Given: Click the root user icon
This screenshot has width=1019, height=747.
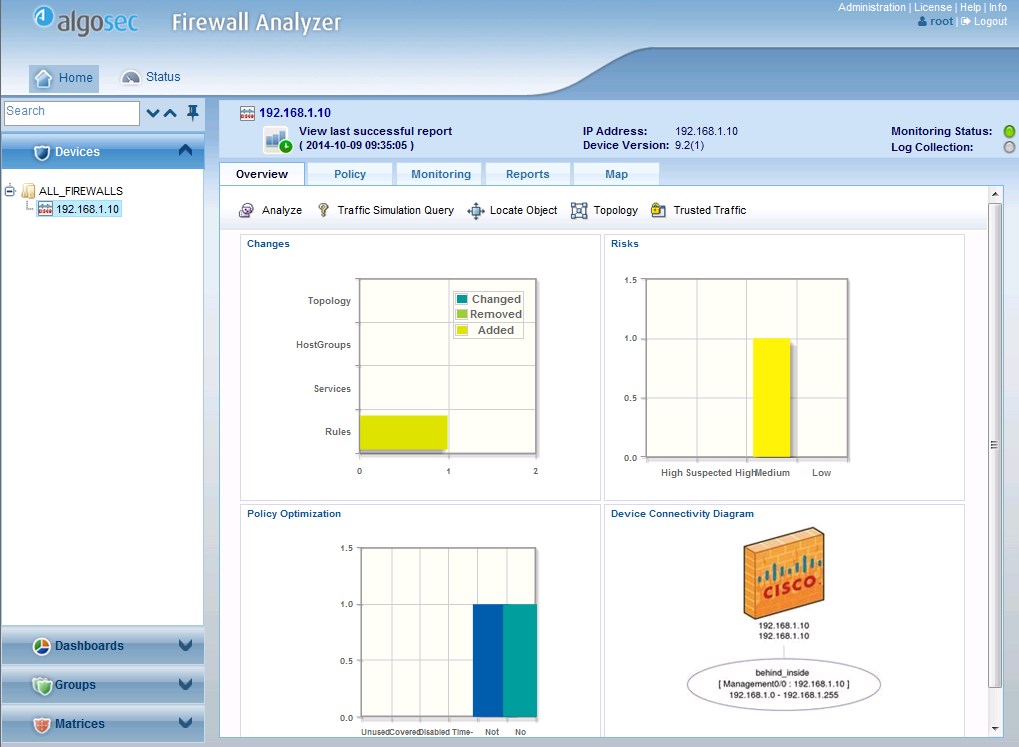Looking at the screenshot, I should [x=922, y=21].
